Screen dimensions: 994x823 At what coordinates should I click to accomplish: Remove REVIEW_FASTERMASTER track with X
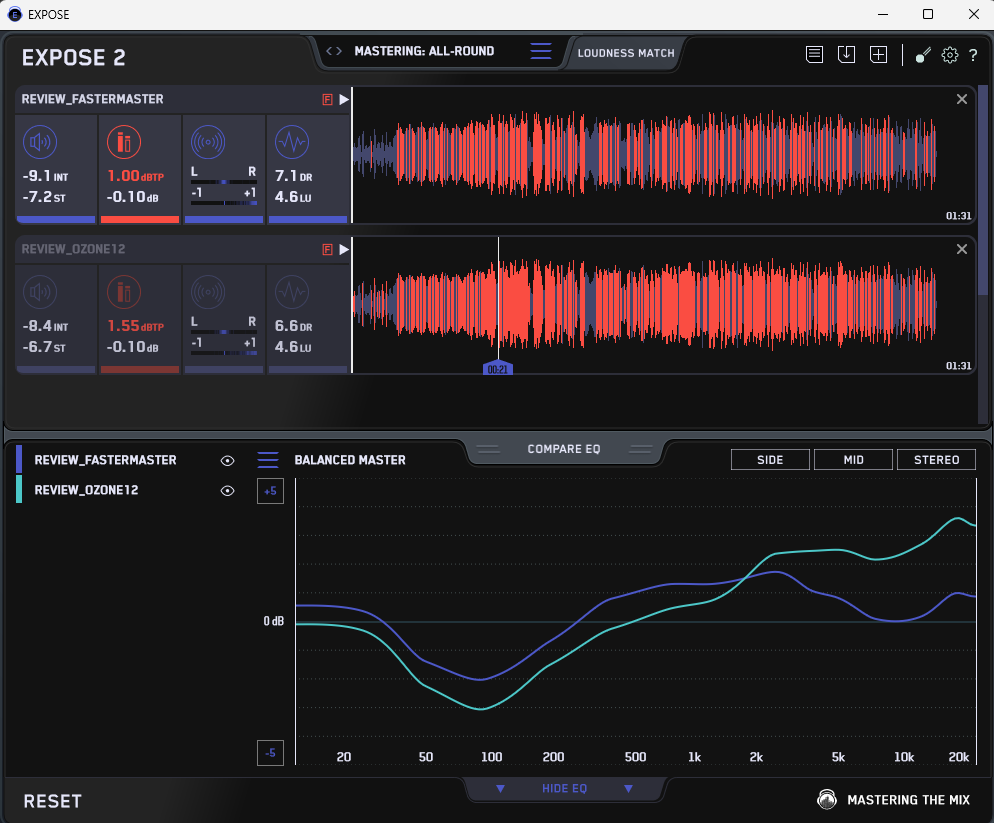tap(962, 99)
